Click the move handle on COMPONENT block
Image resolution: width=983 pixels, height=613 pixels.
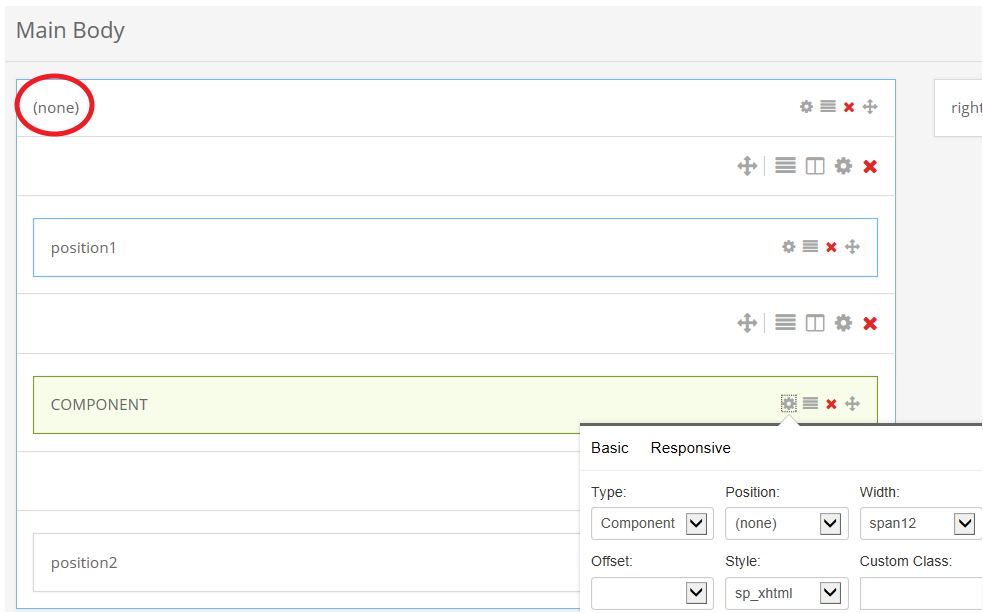click(852, 404)
